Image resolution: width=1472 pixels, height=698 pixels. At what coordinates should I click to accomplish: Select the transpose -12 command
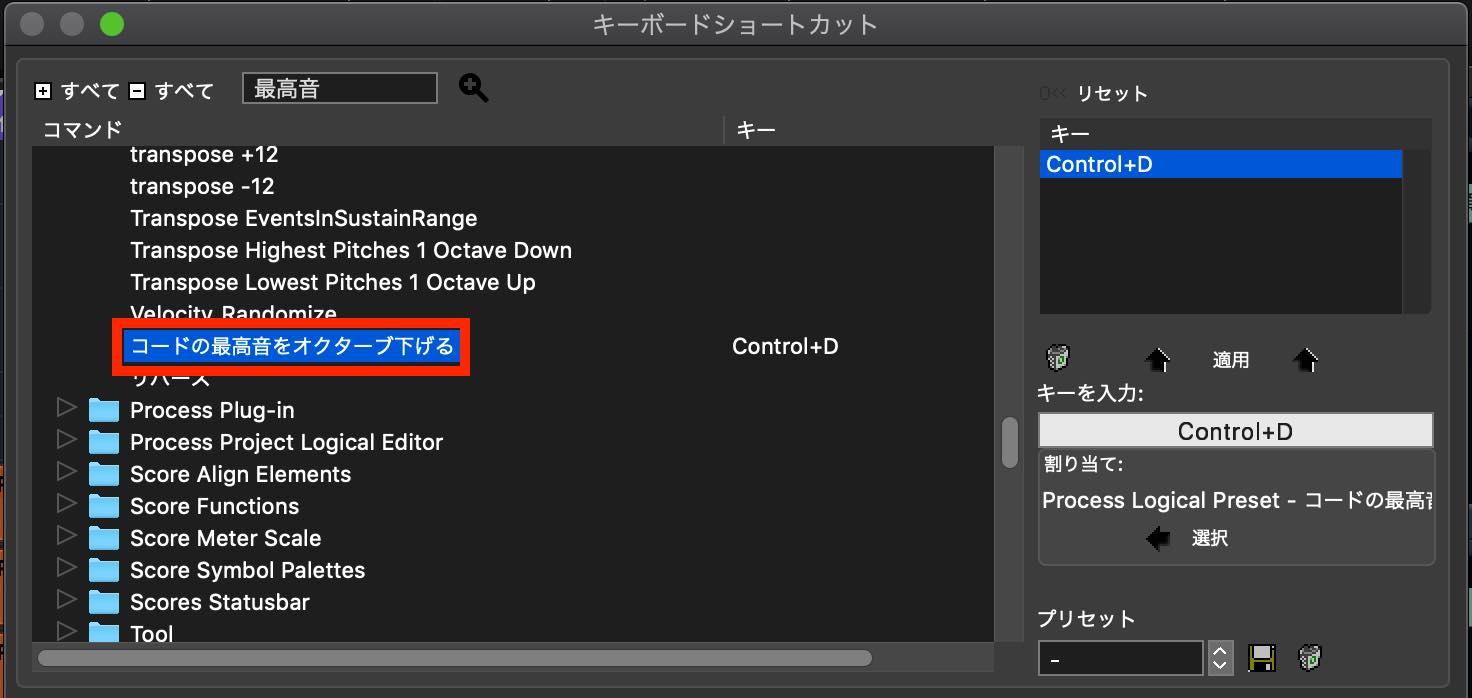tap(202, 187)
